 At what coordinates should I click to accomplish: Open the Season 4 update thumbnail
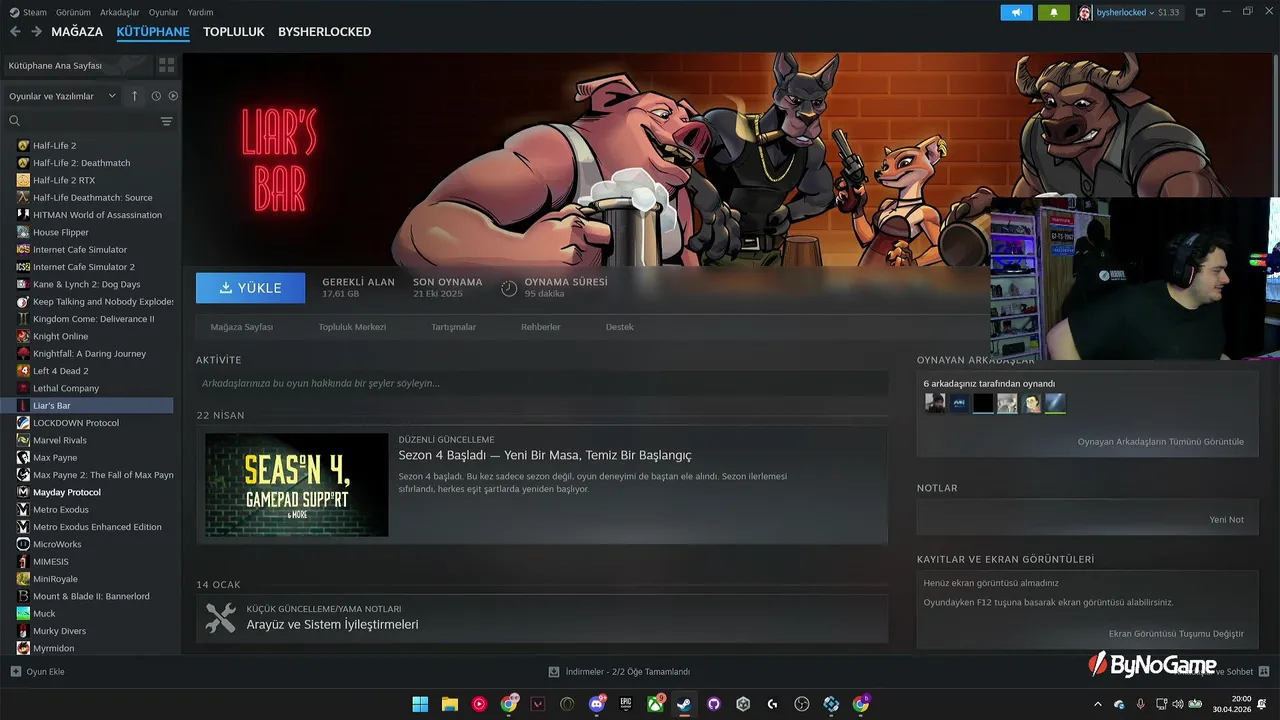[x=297, y=485]
